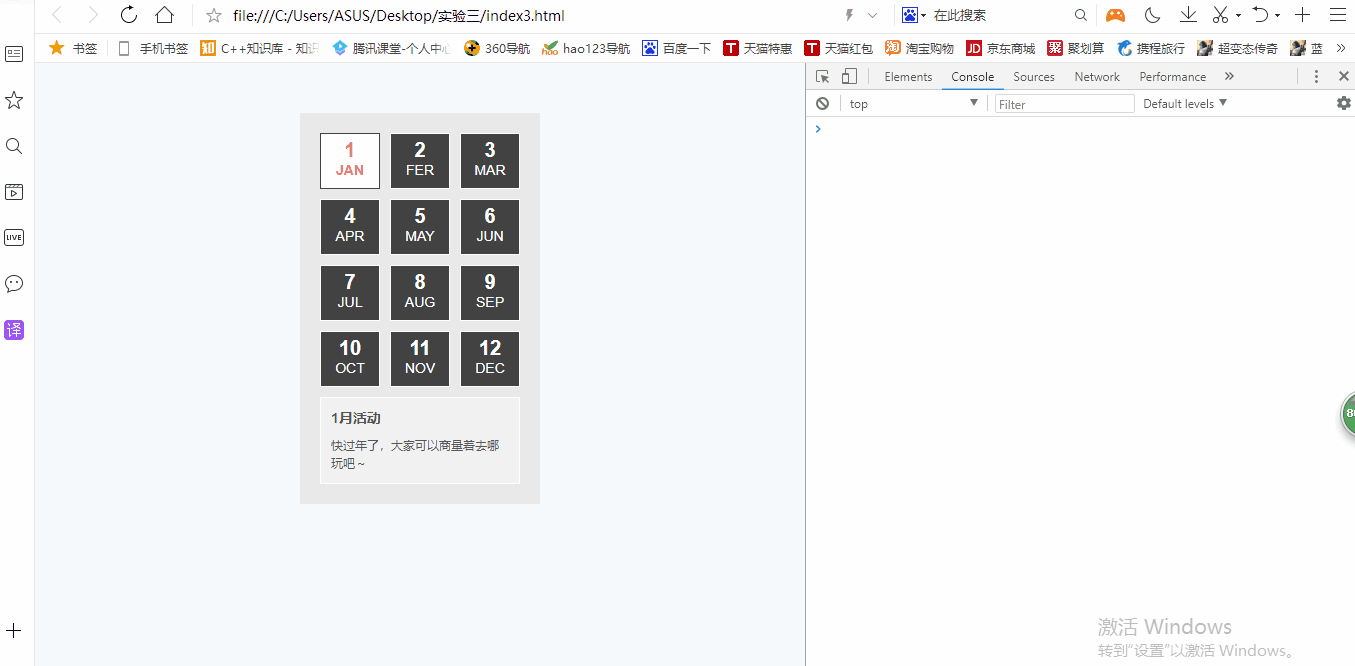Screen dimensions: 1355x666
Task: Open the sidebar search icon
Action: click(x=14, y=146)
